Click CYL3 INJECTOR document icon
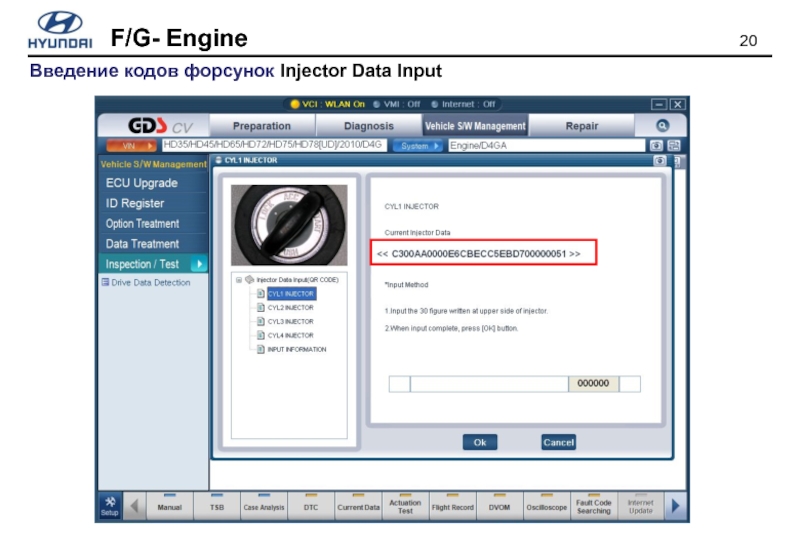Image resolution: width=800 pixels, height=554 pixels. click(261, 321)
